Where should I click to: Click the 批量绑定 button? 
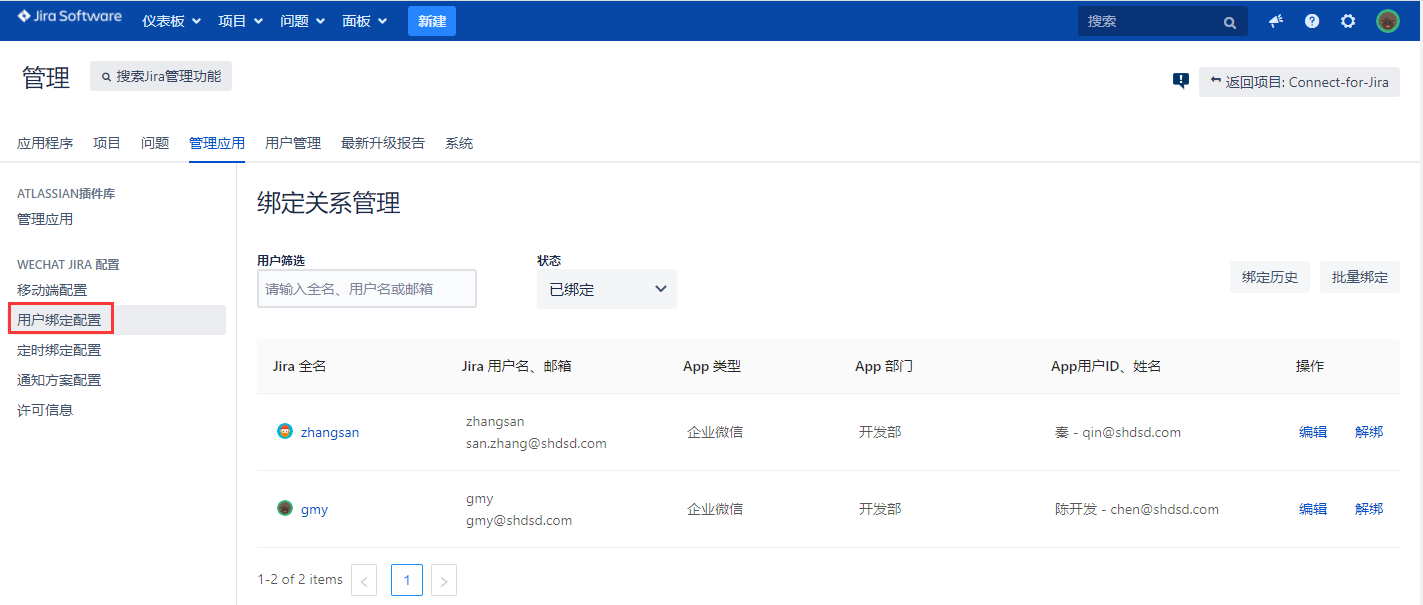tap(1359, 277)
